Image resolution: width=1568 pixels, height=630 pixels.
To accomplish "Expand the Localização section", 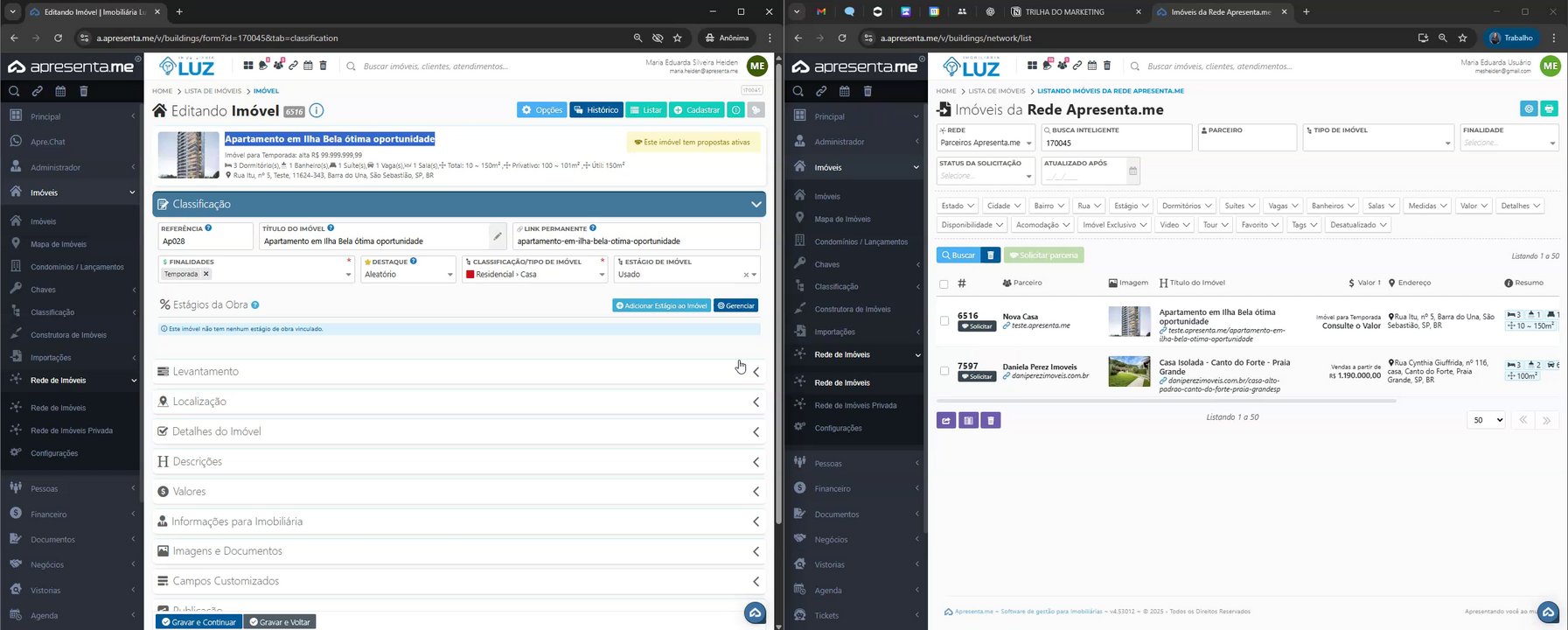I will (459, 402).
